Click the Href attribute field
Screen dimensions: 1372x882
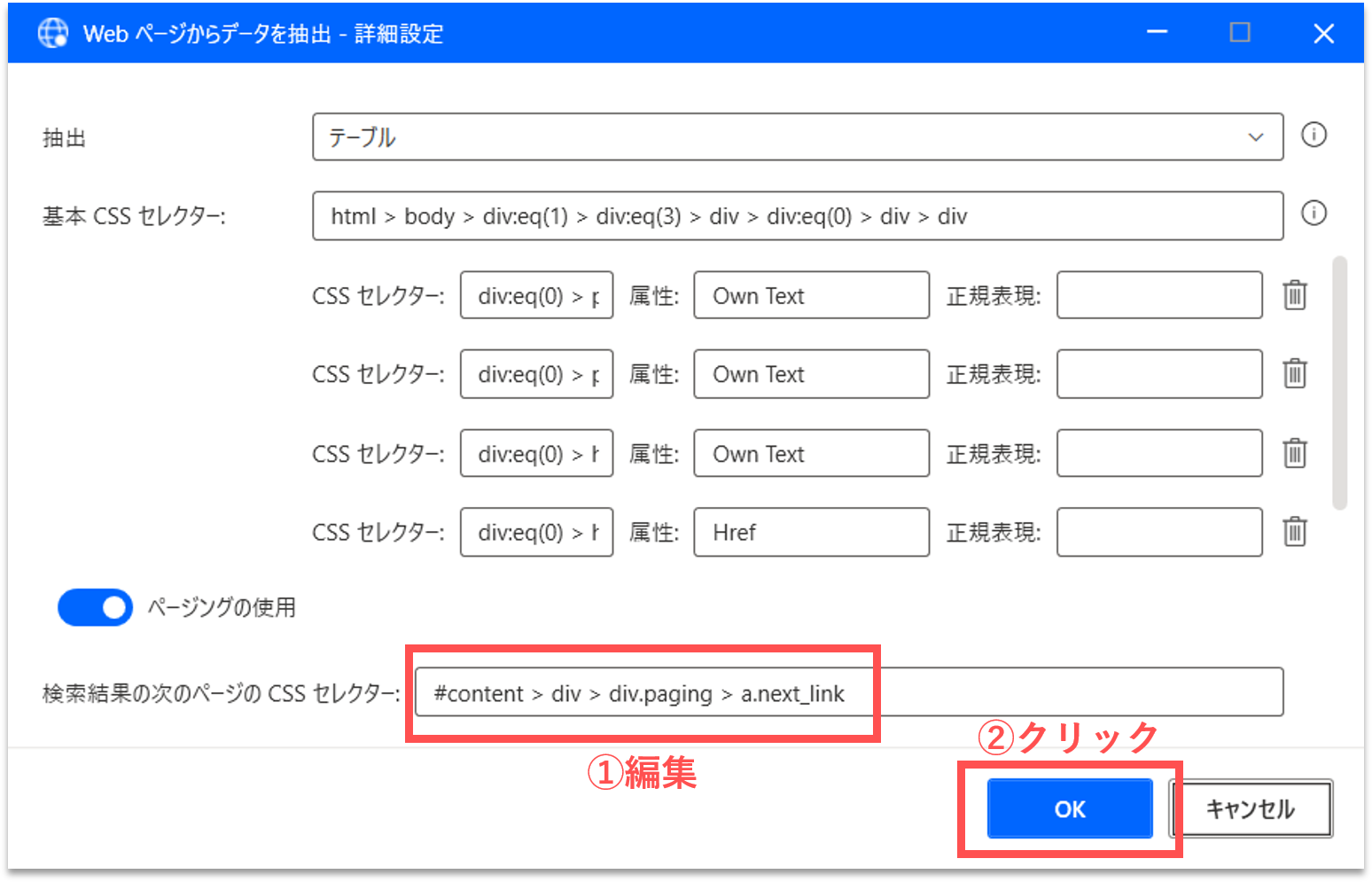pyautogui.click(x=811, y=532)
